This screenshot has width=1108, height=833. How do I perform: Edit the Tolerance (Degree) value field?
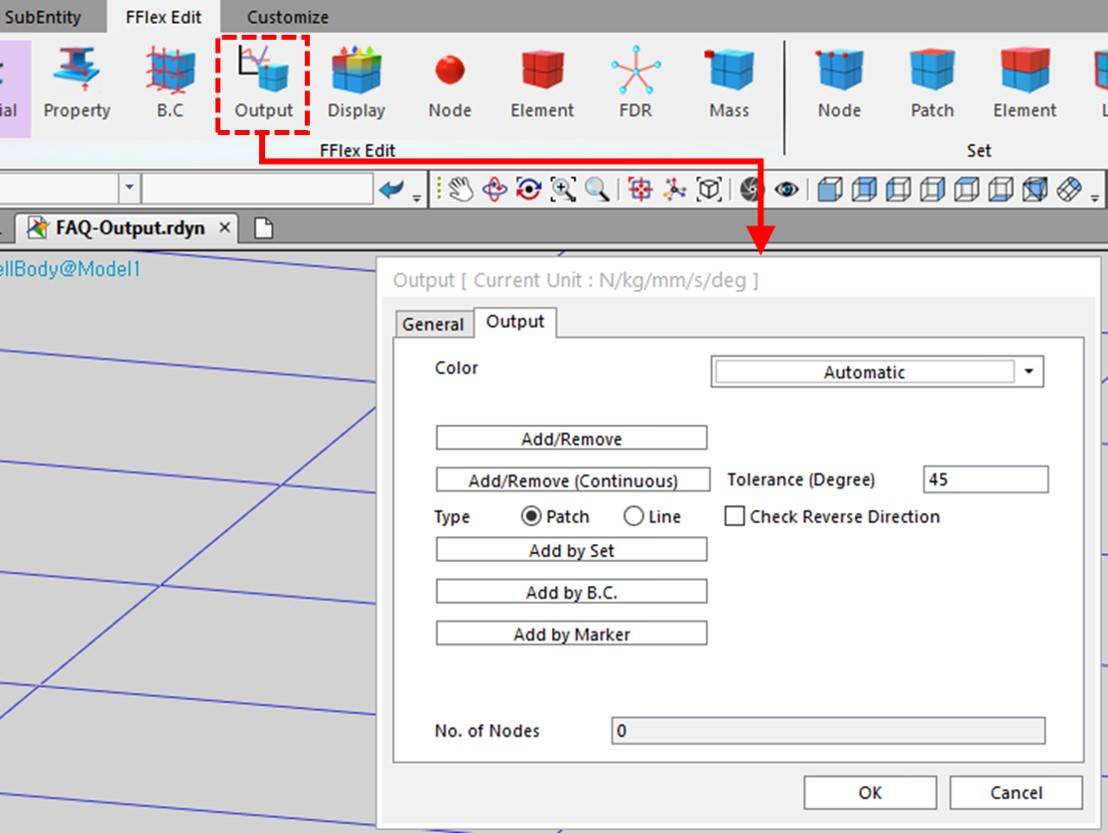click(984, 479)
